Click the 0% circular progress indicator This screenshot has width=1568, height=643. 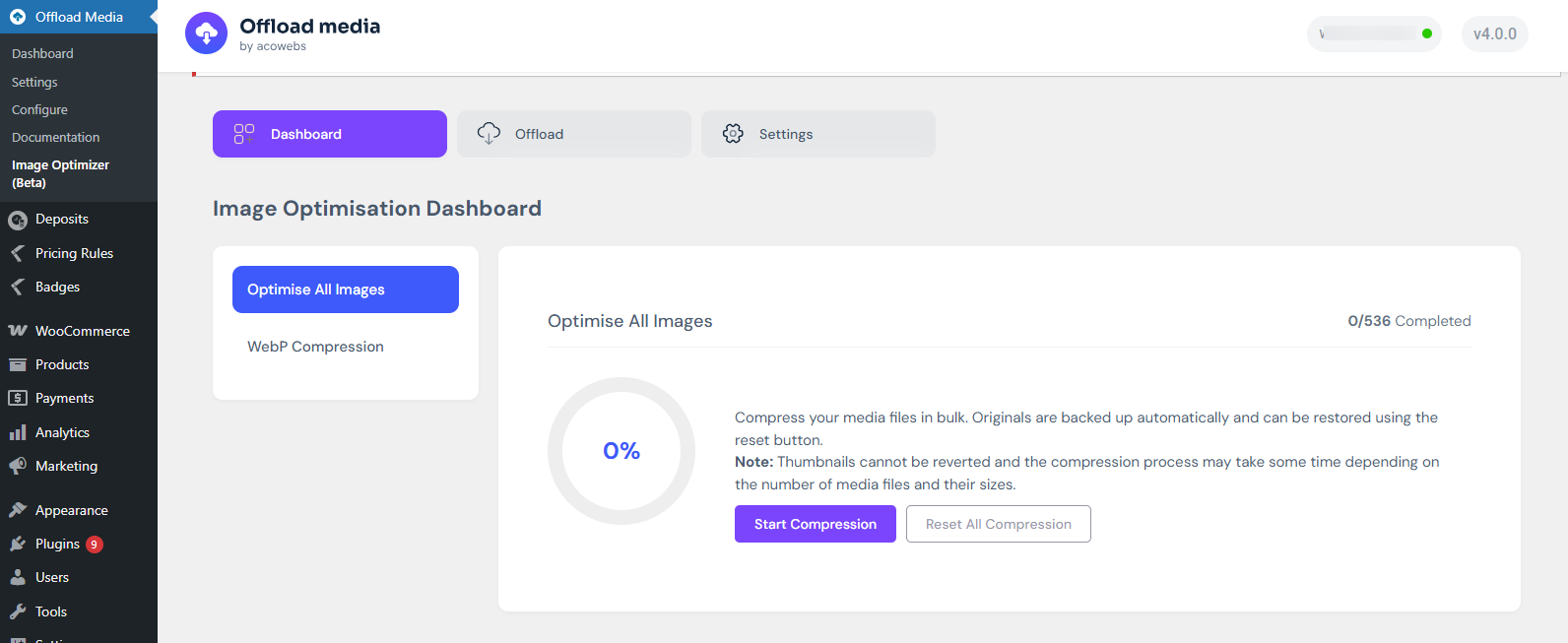point(621,451)
